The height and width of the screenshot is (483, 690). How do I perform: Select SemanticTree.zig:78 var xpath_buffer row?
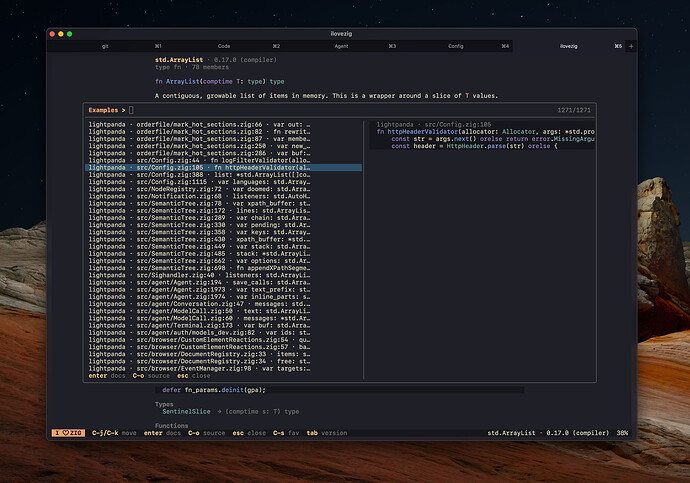[224, 203]
